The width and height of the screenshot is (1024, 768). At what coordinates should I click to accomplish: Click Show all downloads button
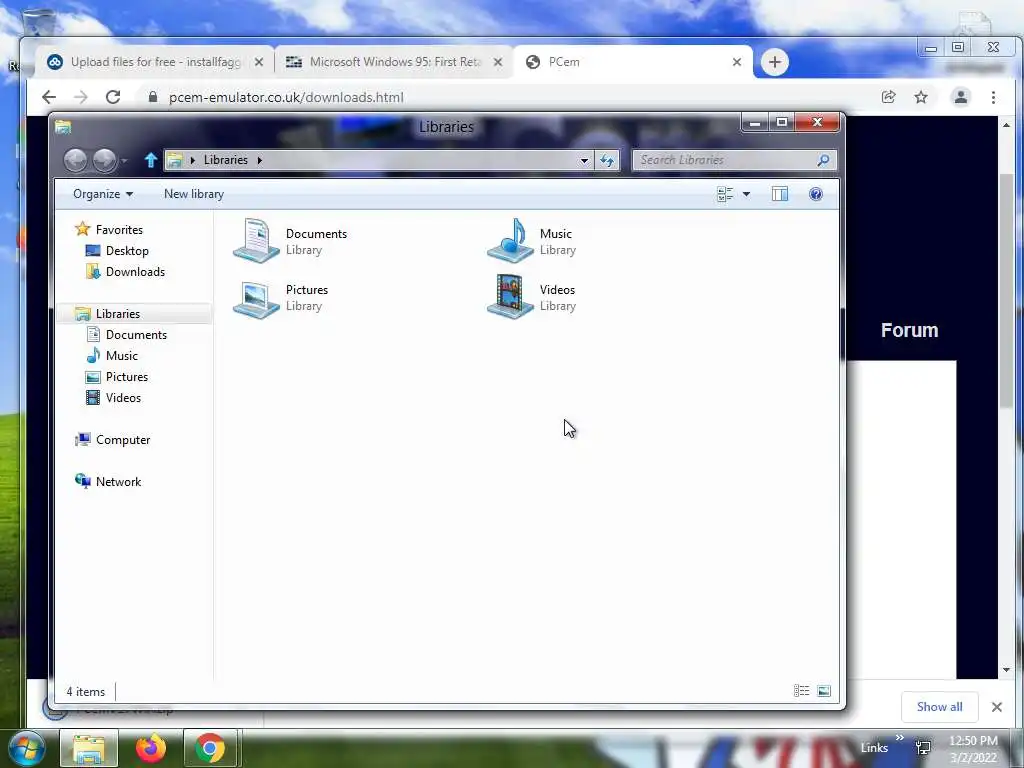click(x=939, y=707)
